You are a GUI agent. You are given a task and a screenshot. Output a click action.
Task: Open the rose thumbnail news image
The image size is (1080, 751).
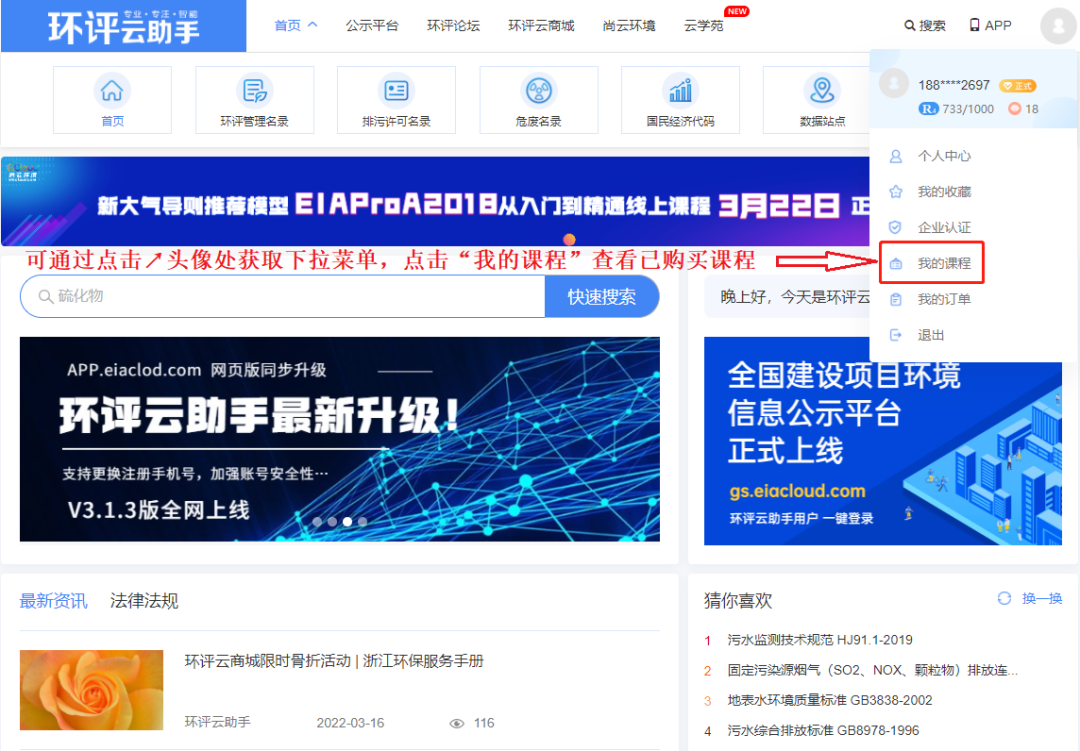[92, 690]
